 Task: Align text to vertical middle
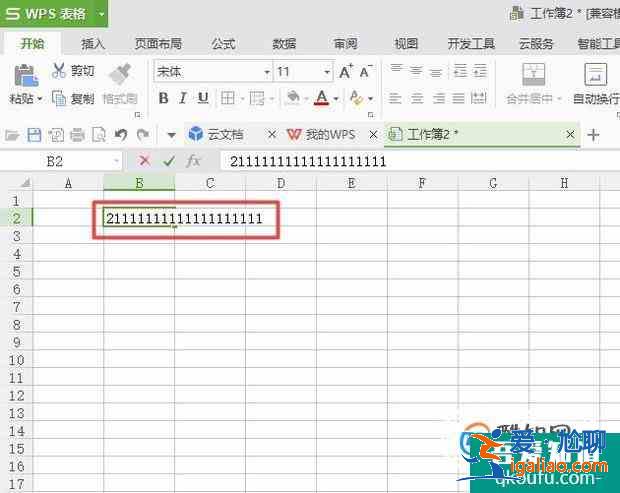click(x=416, y=71)
